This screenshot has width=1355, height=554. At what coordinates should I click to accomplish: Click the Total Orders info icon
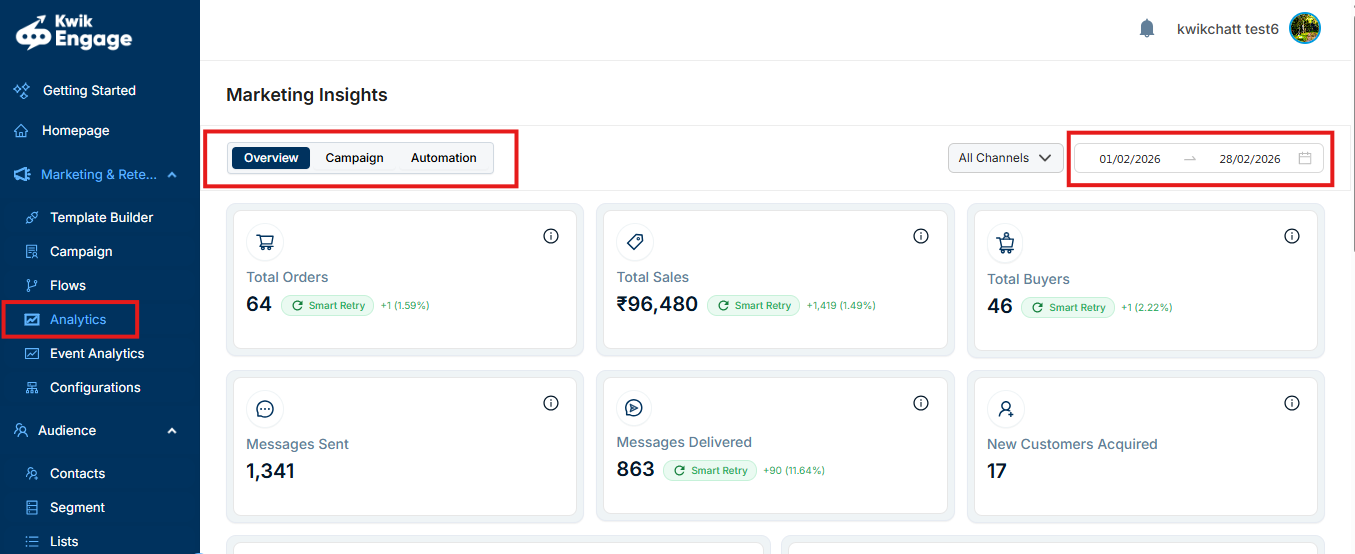coord(551,236)
